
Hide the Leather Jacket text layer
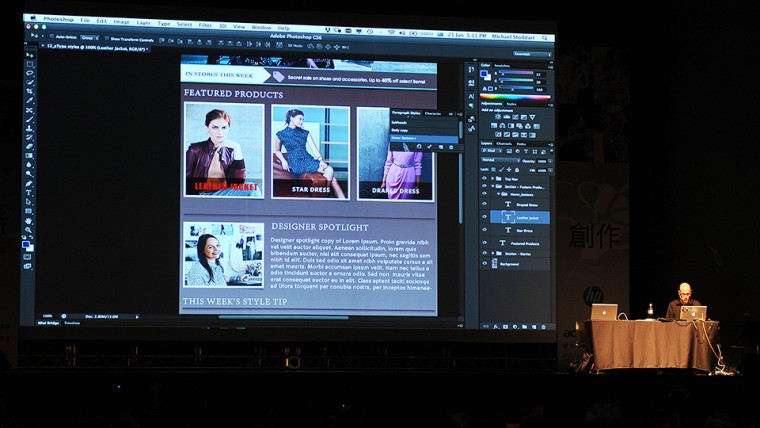pyautogui.click(x=484, y=217)
